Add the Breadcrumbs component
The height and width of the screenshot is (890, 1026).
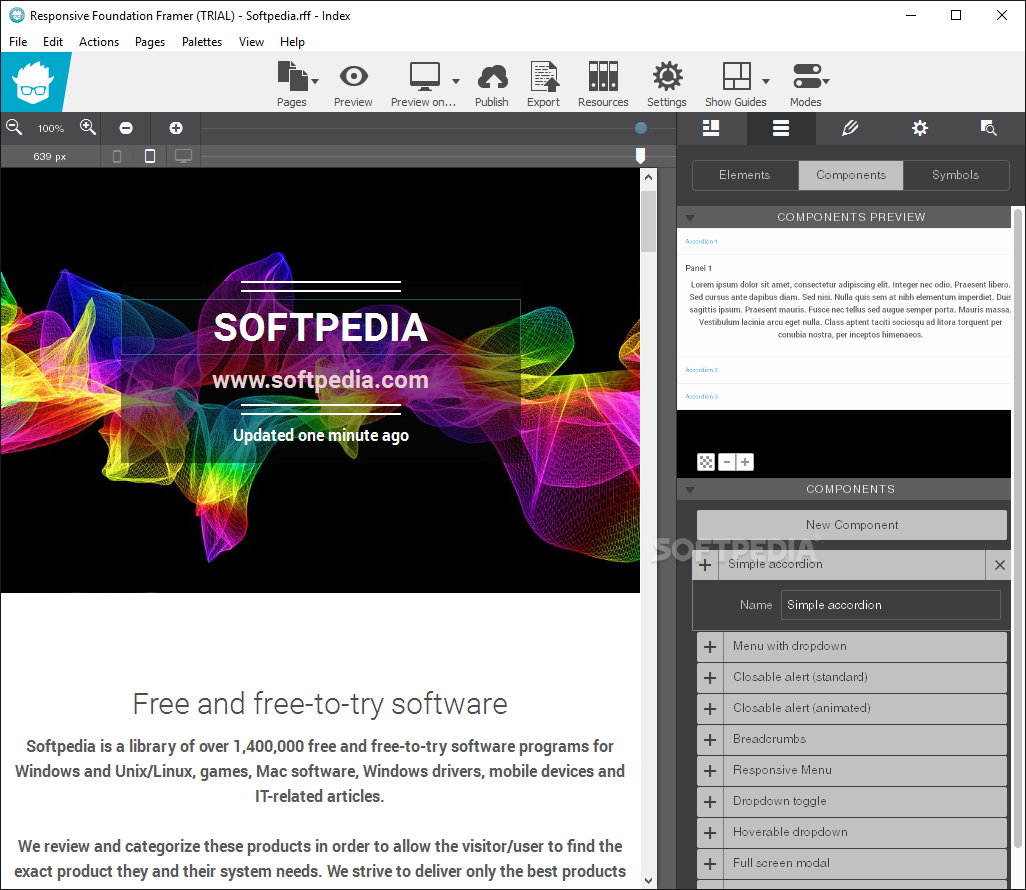coord(710,740)
